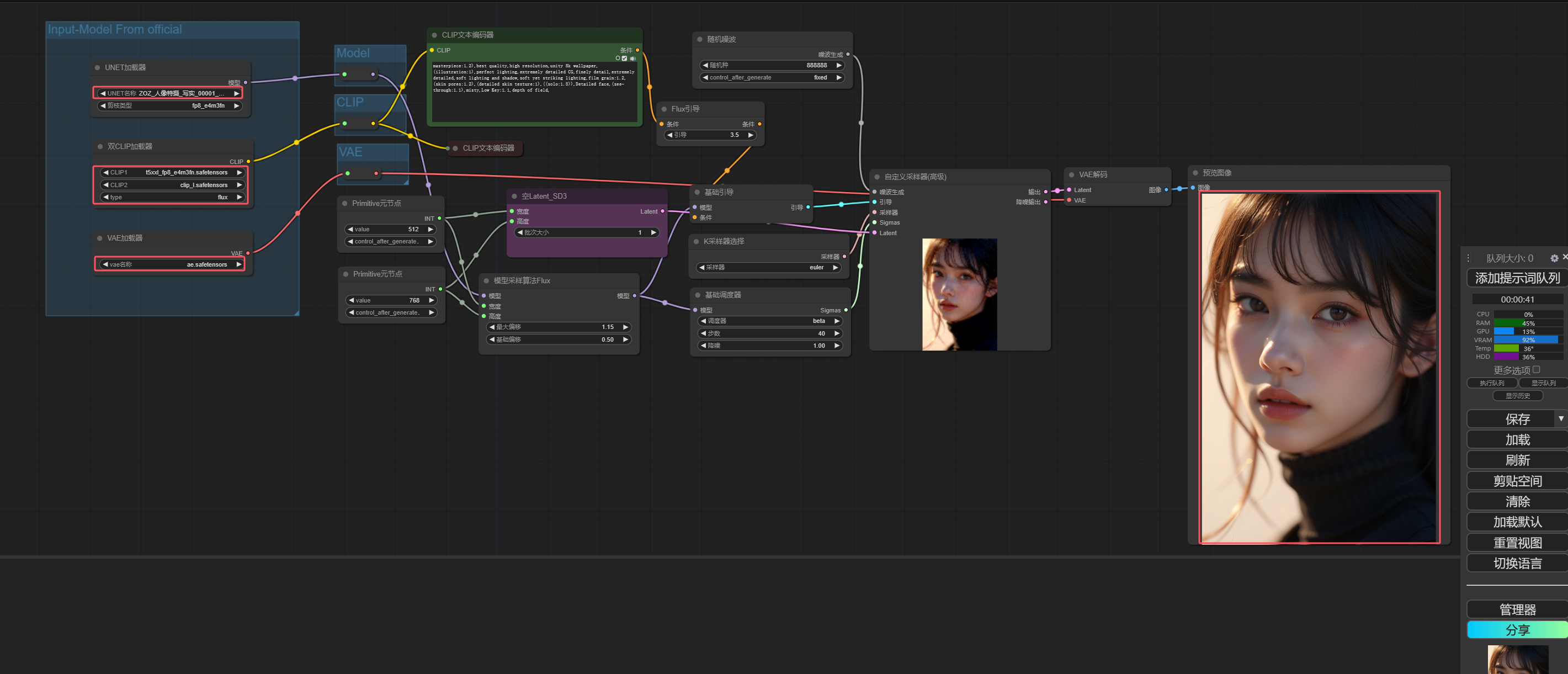Screen dimensions: 1568x674
Task: Click 剪贴空间 in the side menu
Action: pyautogui.click(x=1517, y=481)
